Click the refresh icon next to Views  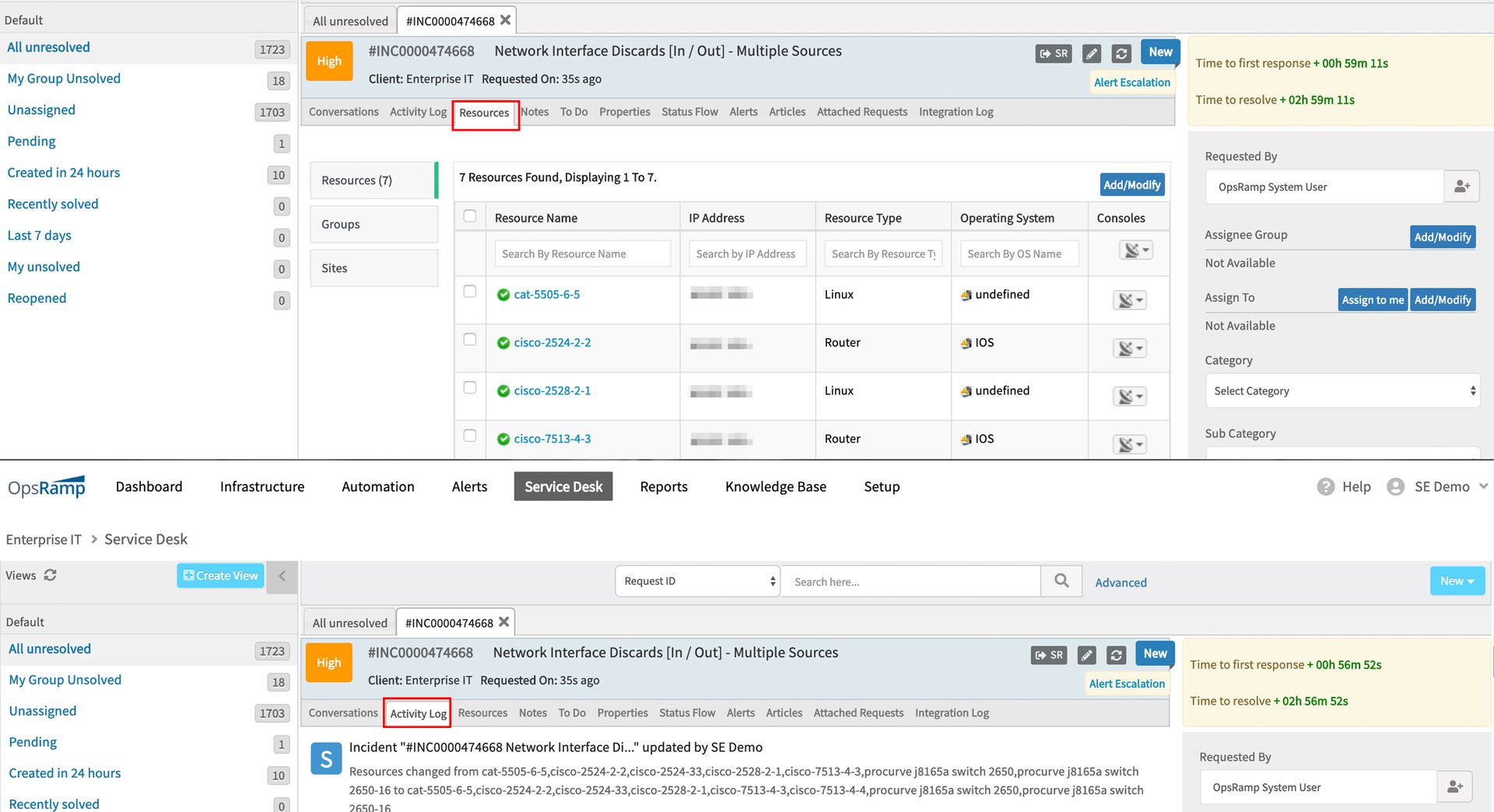pyautogui.click(x=50, y=576)
